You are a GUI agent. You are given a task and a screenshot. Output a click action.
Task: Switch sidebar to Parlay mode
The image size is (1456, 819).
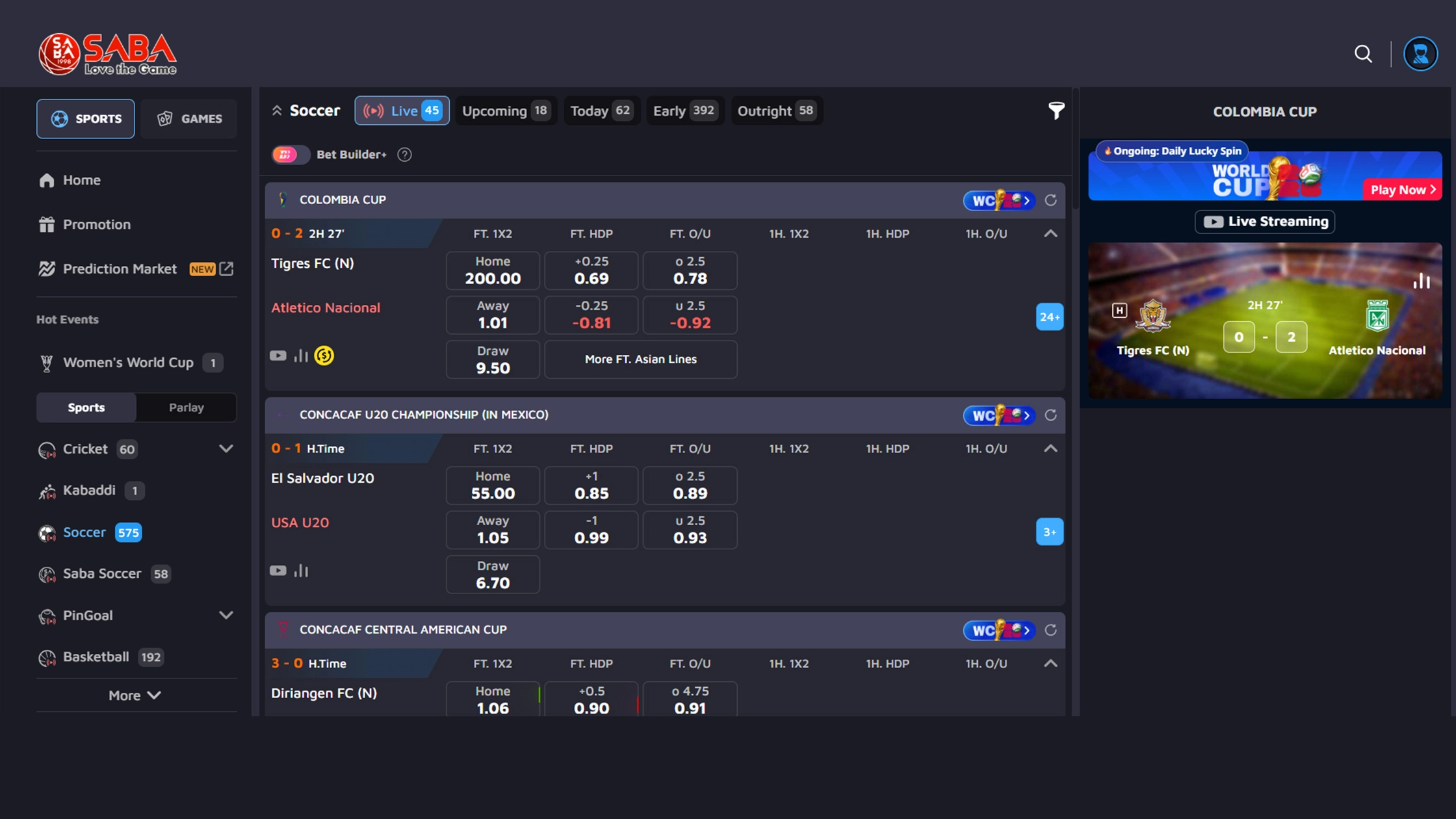point(187,408)
